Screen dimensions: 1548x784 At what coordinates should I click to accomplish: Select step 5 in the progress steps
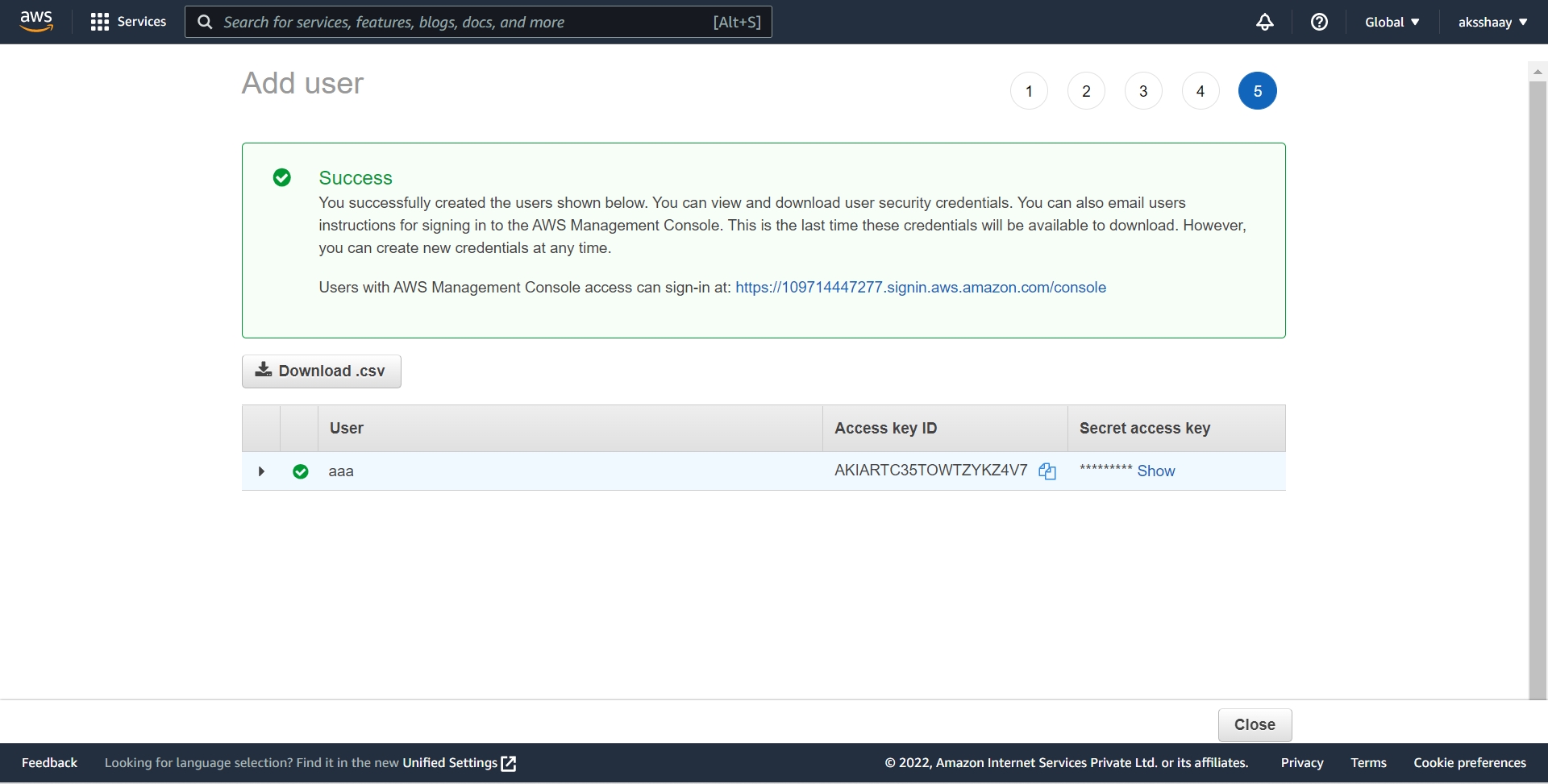tap(1258, 90)
